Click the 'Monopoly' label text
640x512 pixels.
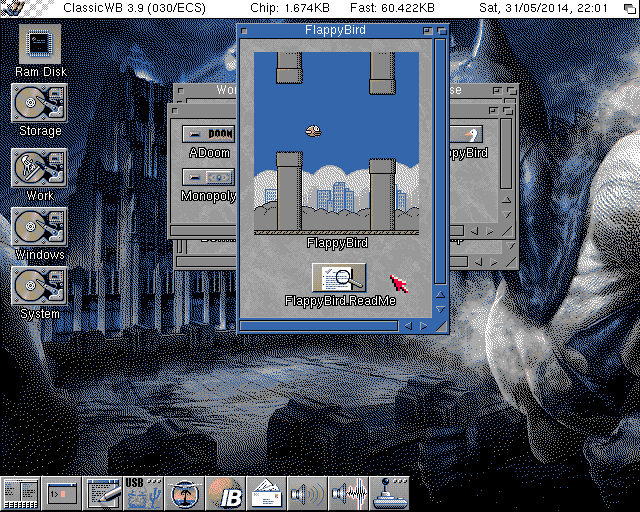[x=209, y=196]
